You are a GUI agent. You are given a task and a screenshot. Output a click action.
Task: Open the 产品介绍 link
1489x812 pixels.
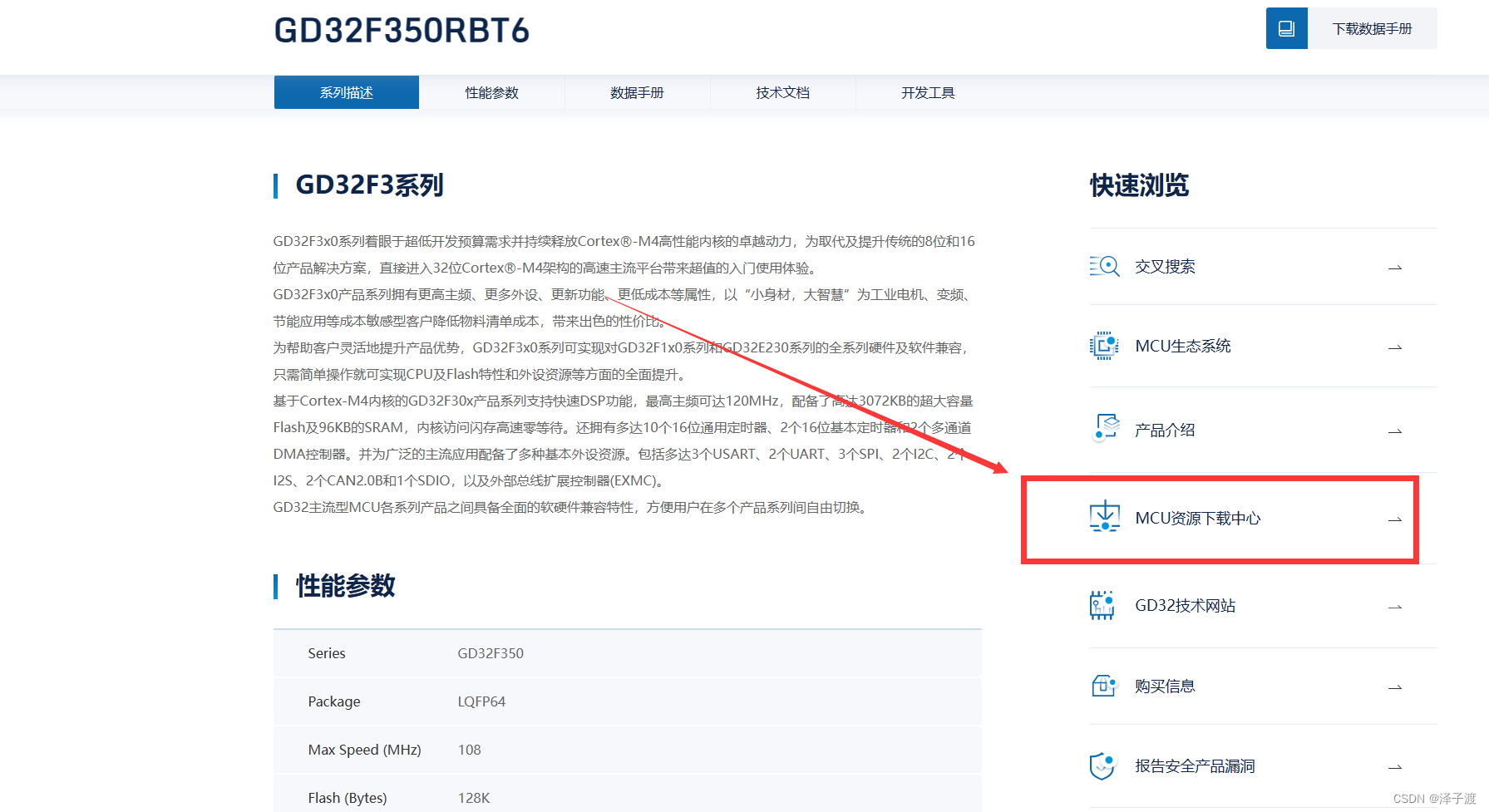(x=1165, y=430)
